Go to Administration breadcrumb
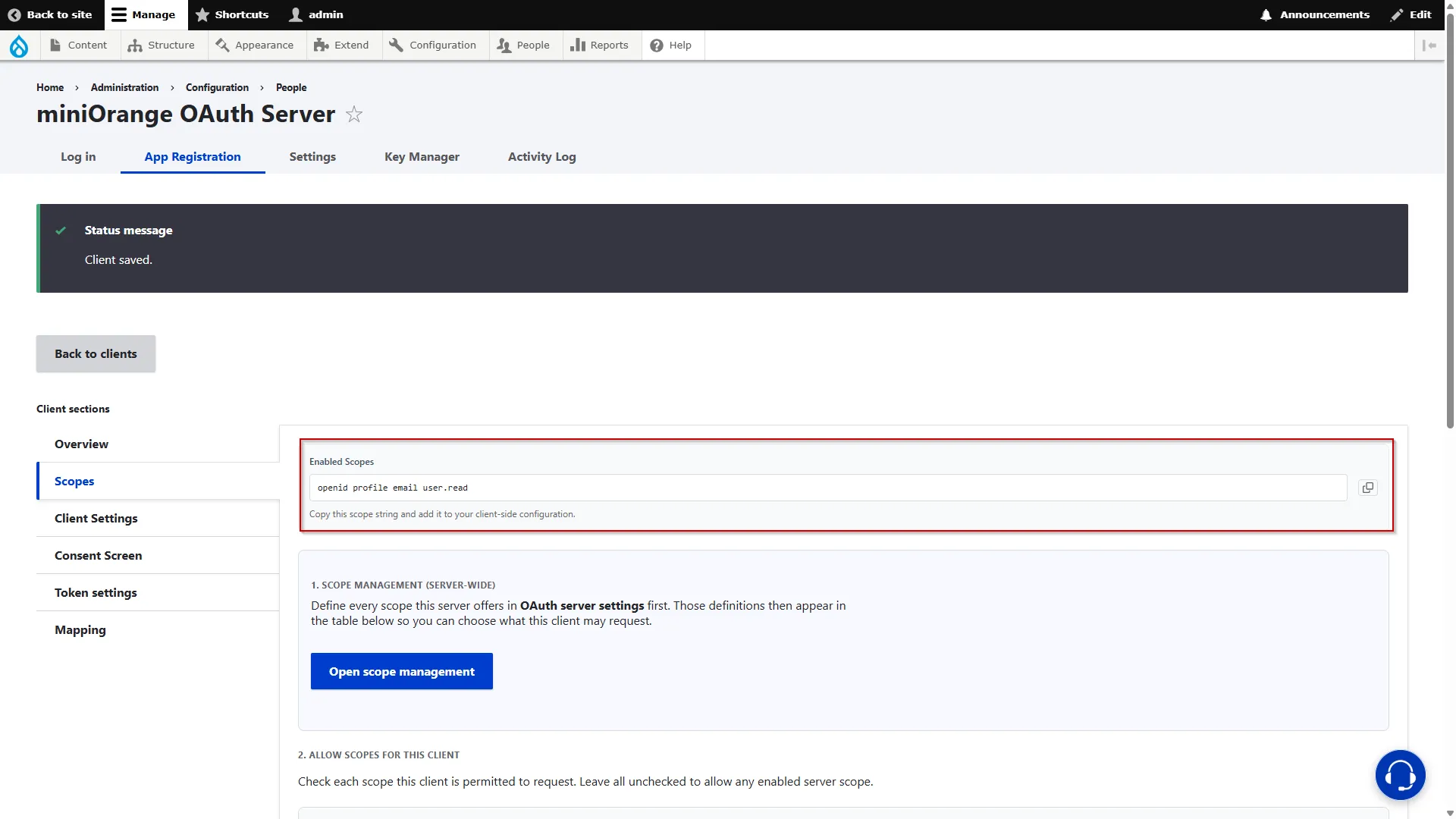 pos(124,87)
